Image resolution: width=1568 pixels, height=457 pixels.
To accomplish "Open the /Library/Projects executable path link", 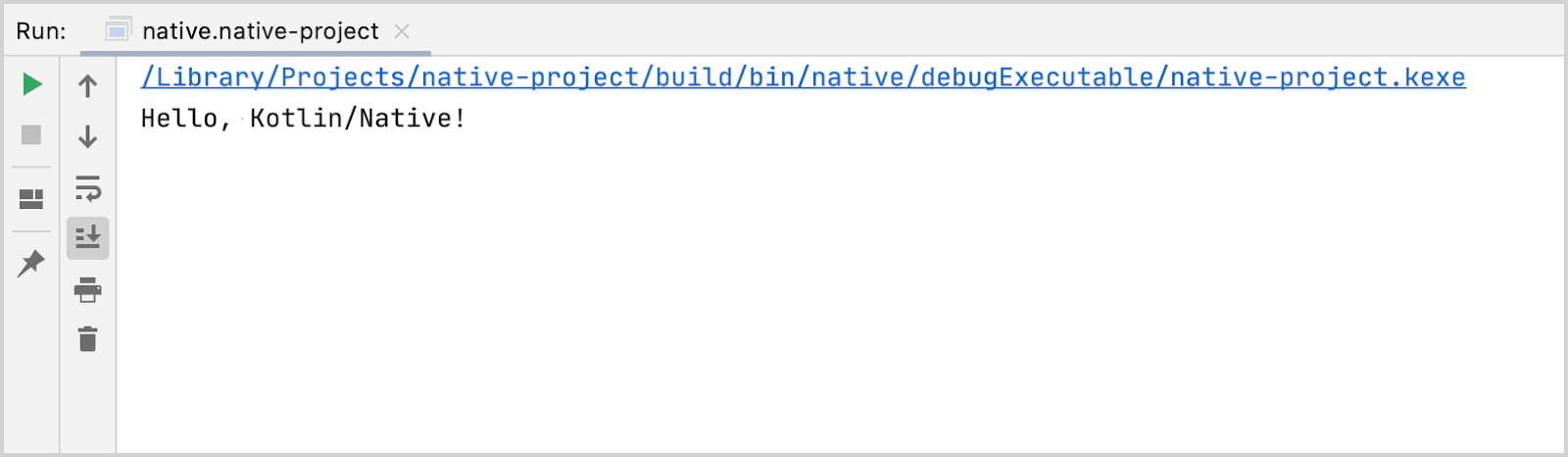I will point(803,77).
